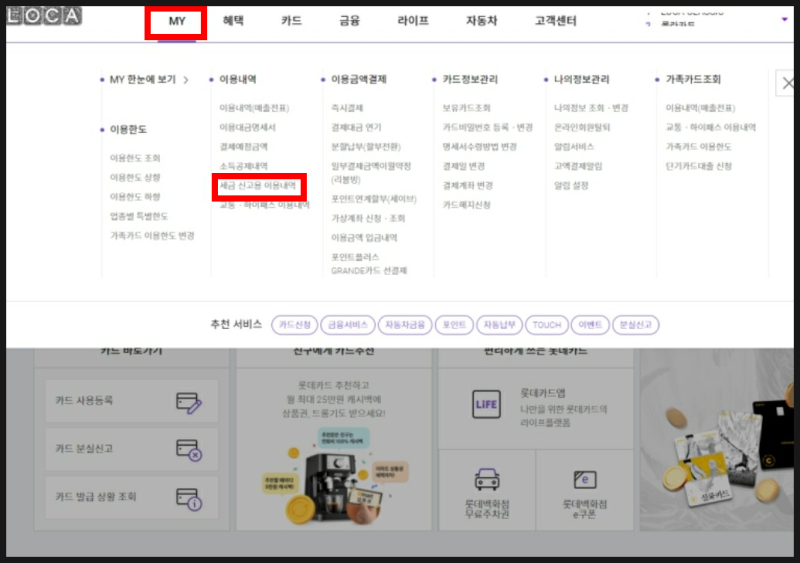Click 명세서수령방법 변경
This screenshot has width=800, height=563.
(x=480, y=147)
